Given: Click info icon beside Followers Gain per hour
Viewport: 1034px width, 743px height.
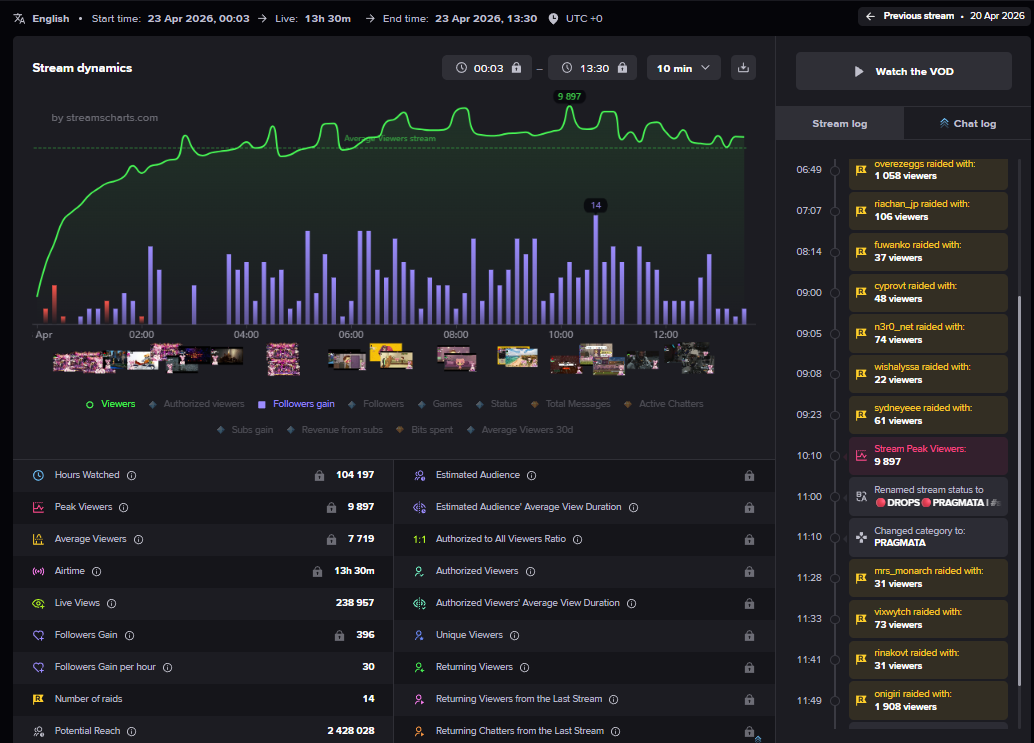Looking at the screenshot, I should [x=167, y=667].
